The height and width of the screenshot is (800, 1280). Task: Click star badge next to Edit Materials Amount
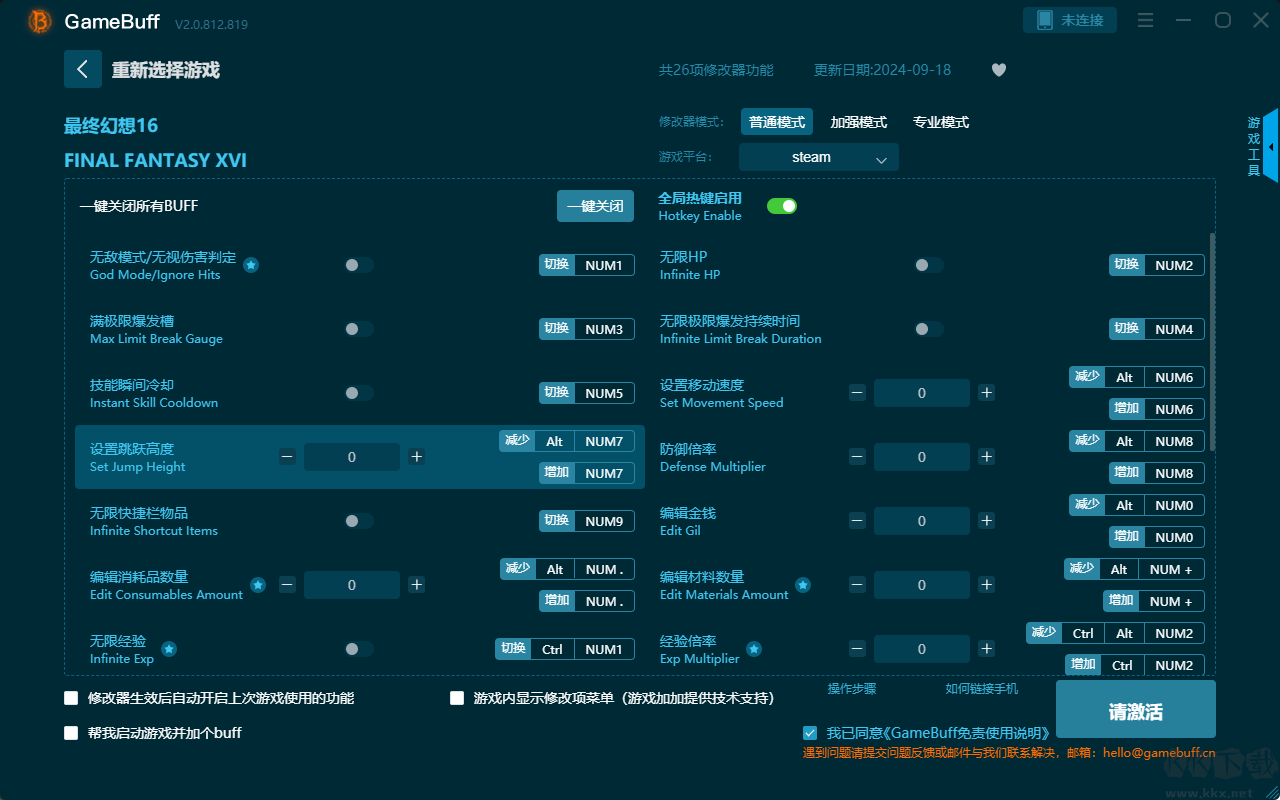[x=803, y=585]
